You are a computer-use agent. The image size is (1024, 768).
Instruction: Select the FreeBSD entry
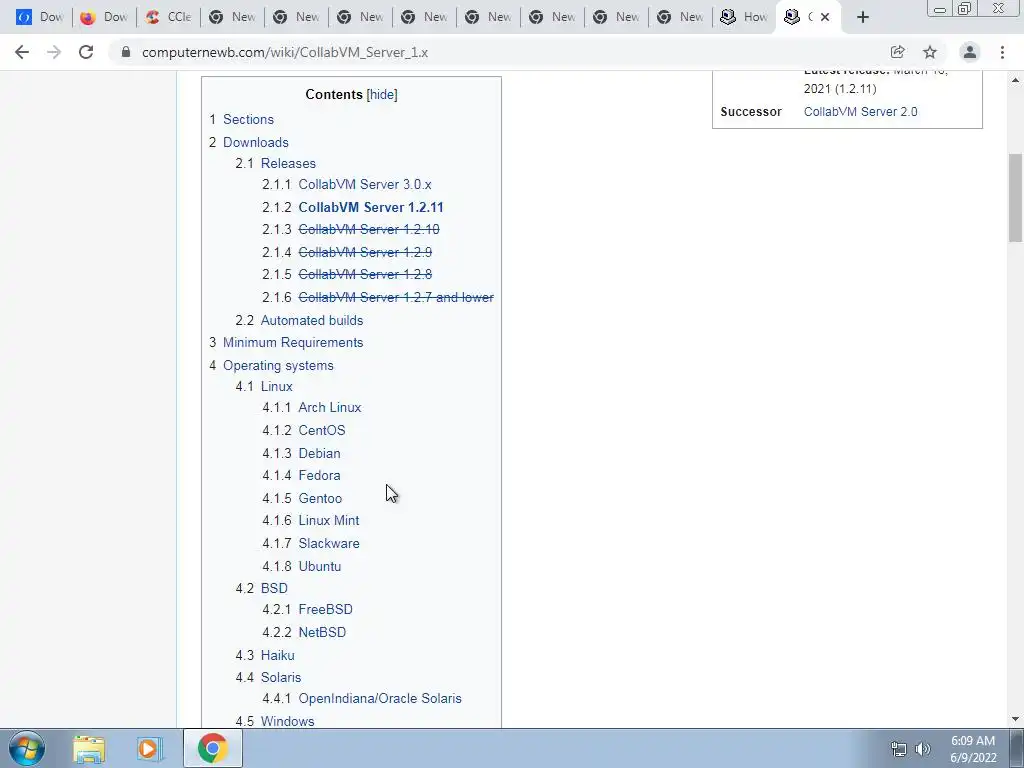coord(325,609)
